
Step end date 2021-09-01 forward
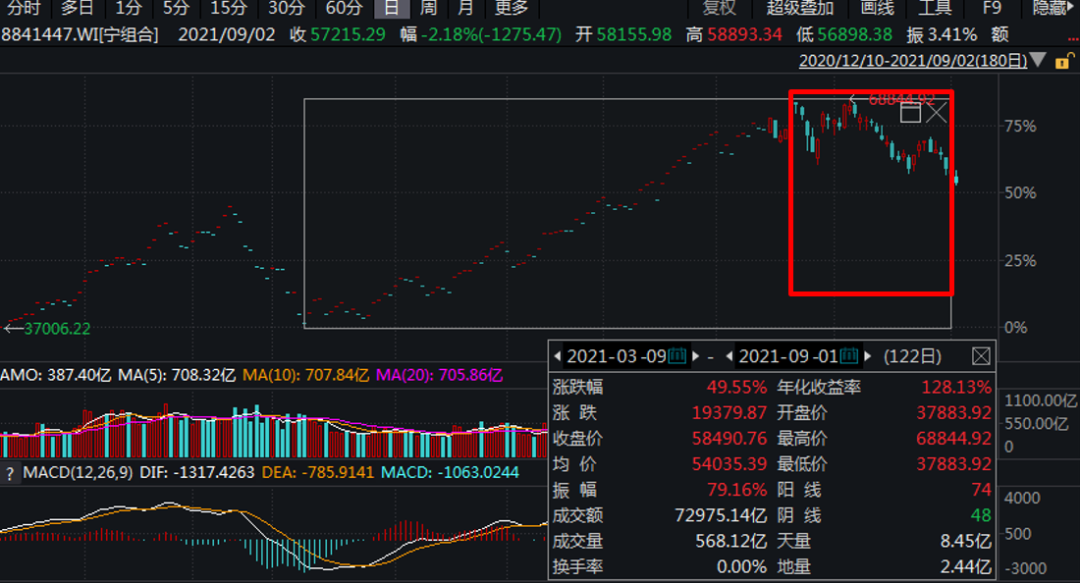(868, 356)
